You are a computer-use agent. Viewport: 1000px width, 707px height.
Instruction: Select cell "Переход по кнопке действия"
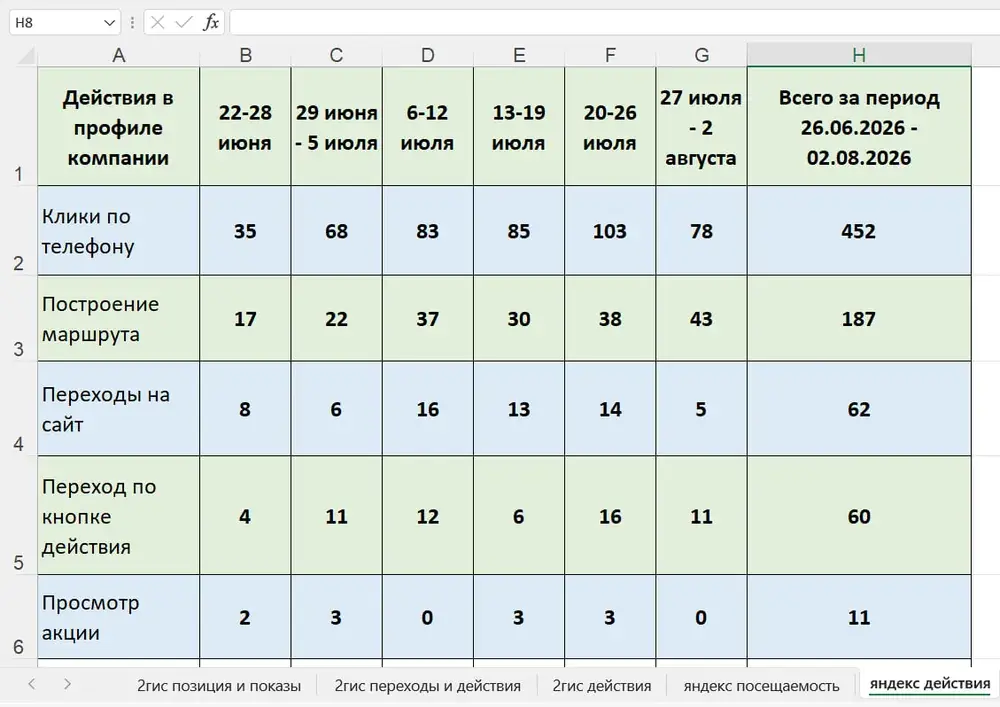[119, 516]
